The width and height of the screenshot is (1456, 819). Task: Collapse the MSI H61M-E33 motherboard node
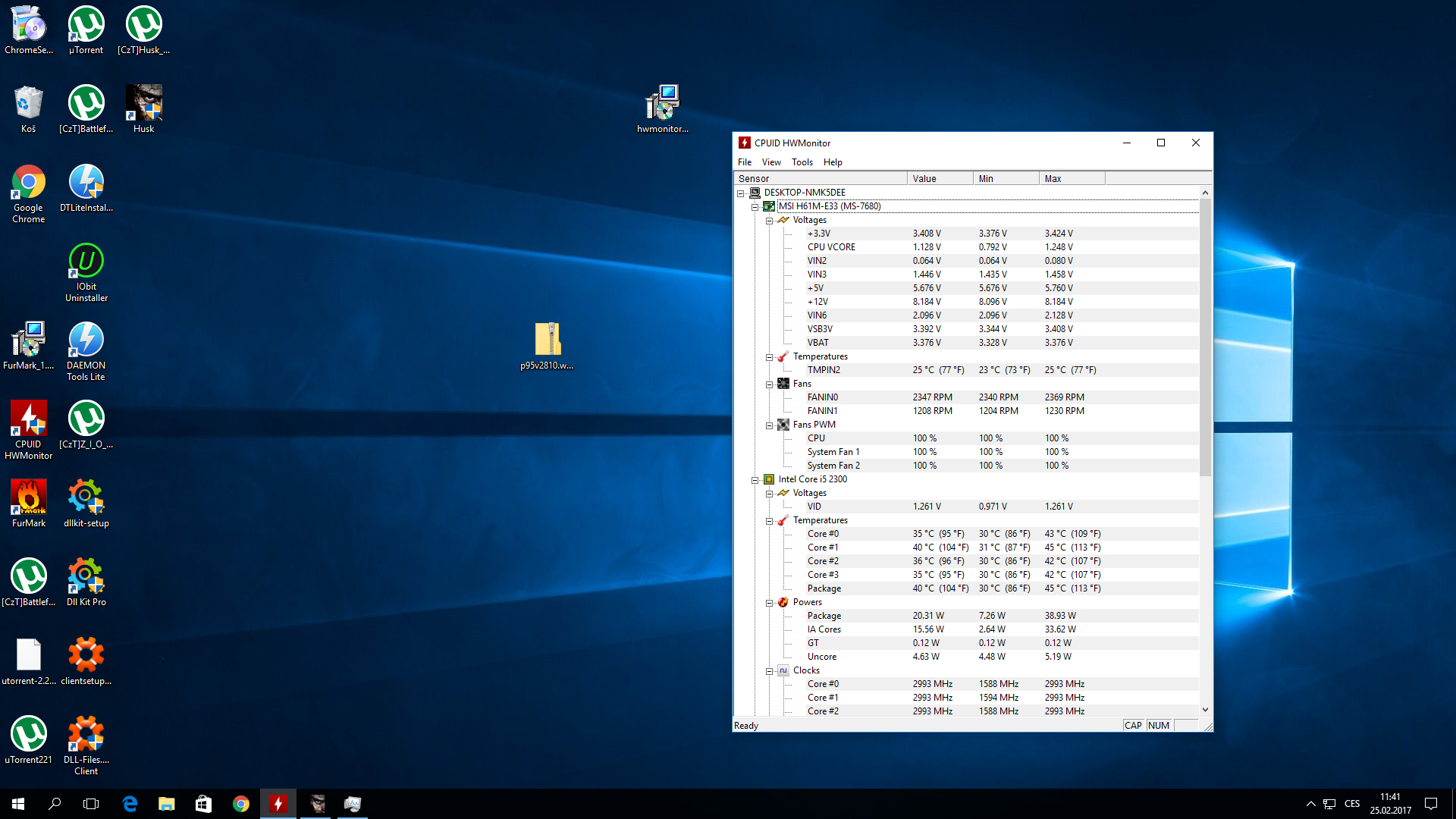pyautogui.click(x=755, y=207)
